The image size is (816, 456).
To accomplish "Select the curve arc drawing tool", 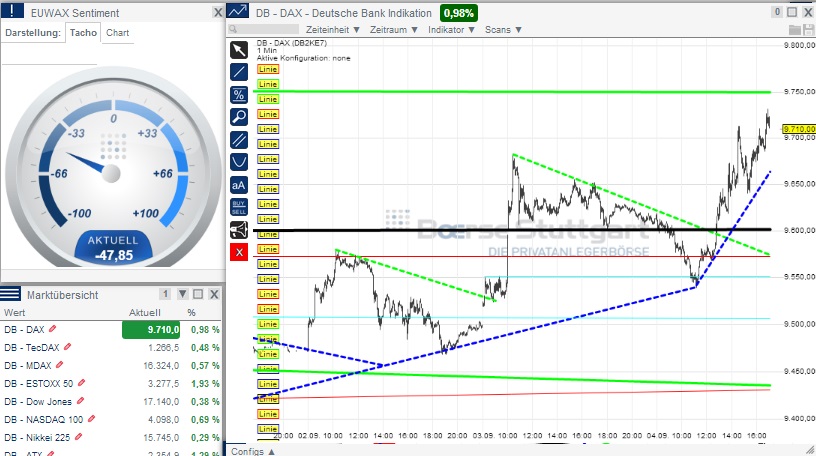I will tap(239, 162).
